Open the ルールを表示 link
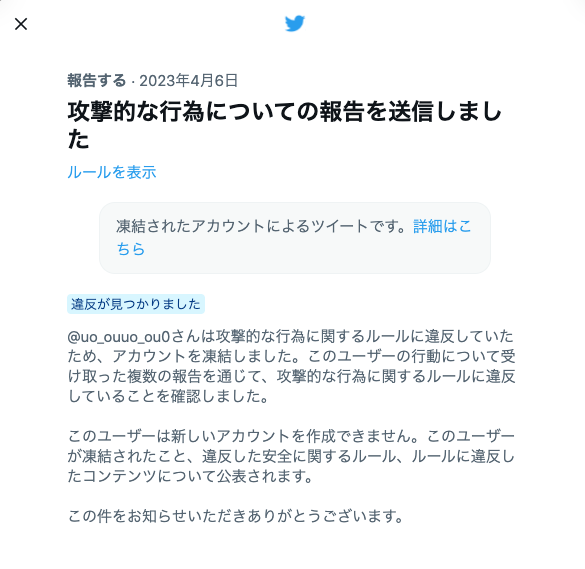585x569 pixels. (112, 172)
